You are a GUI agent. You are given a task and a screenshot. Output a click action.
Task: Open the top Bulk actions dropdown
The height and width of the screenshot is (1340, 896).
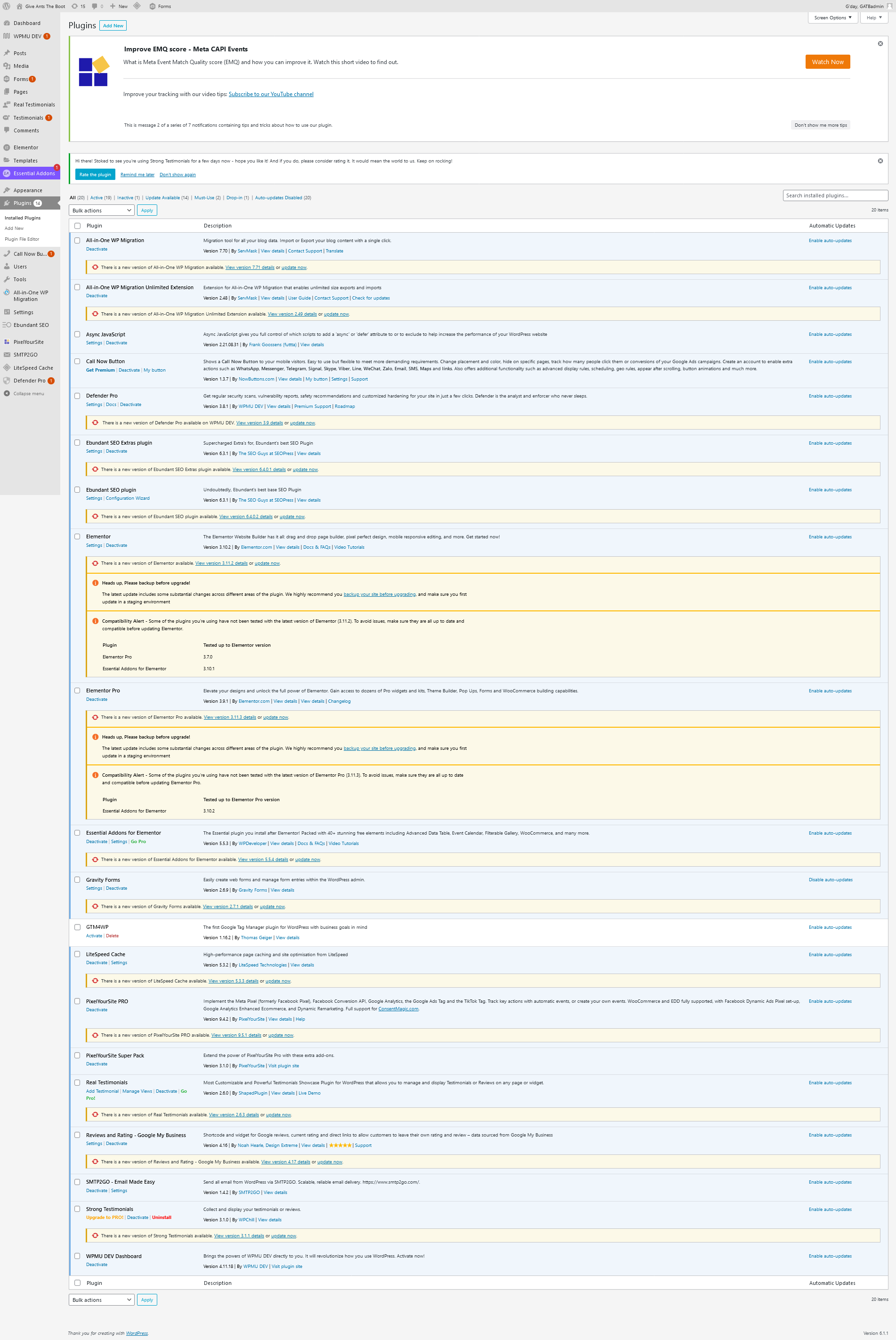point(101,211)
